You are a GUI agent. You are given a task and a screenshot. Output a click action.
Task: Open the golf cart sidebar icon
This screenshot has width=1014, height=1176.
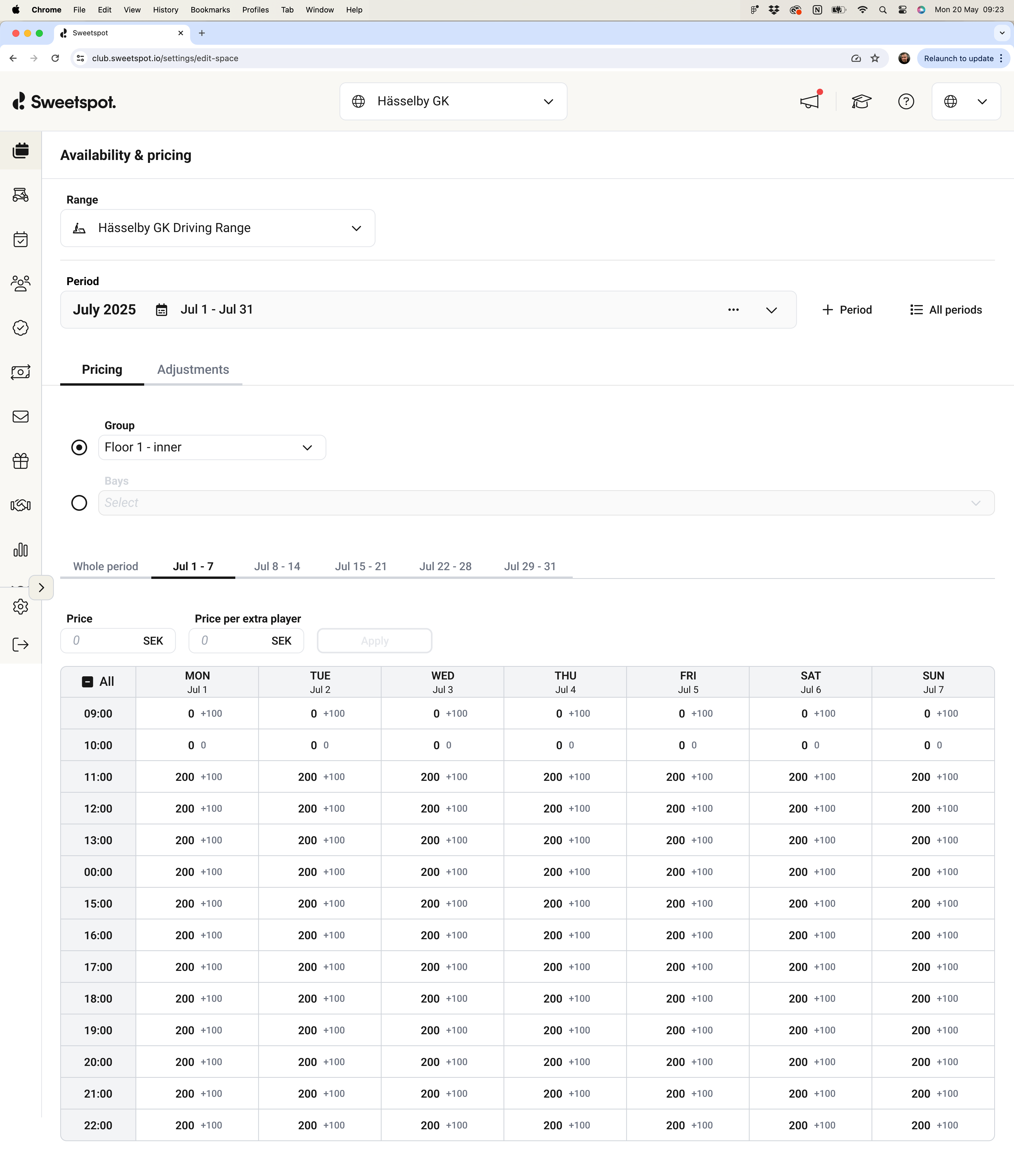click(x=20, y=195)
